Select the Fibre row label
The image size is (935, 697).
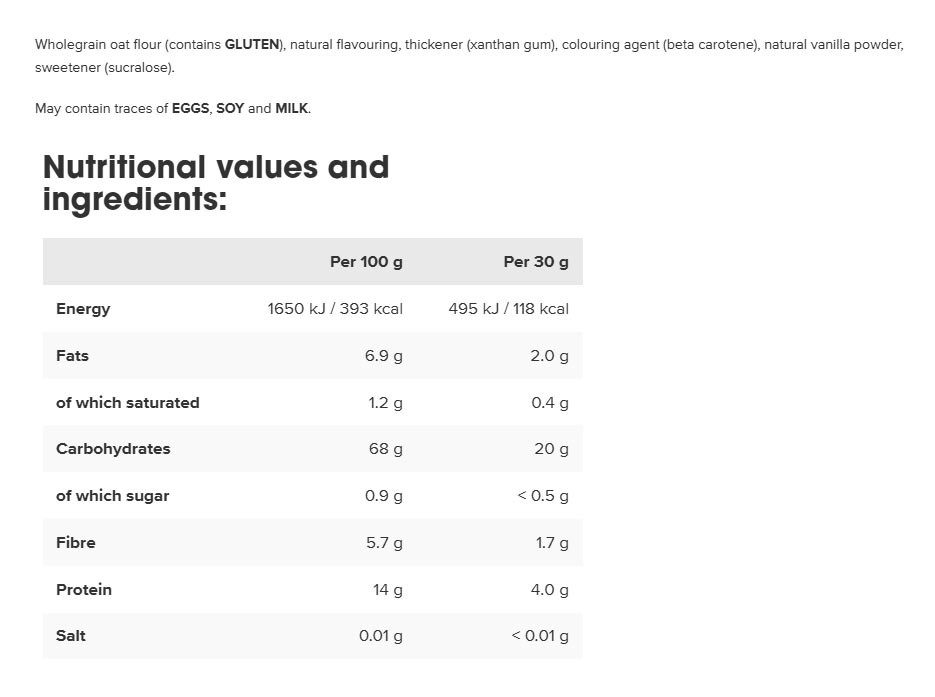point(76,543)
